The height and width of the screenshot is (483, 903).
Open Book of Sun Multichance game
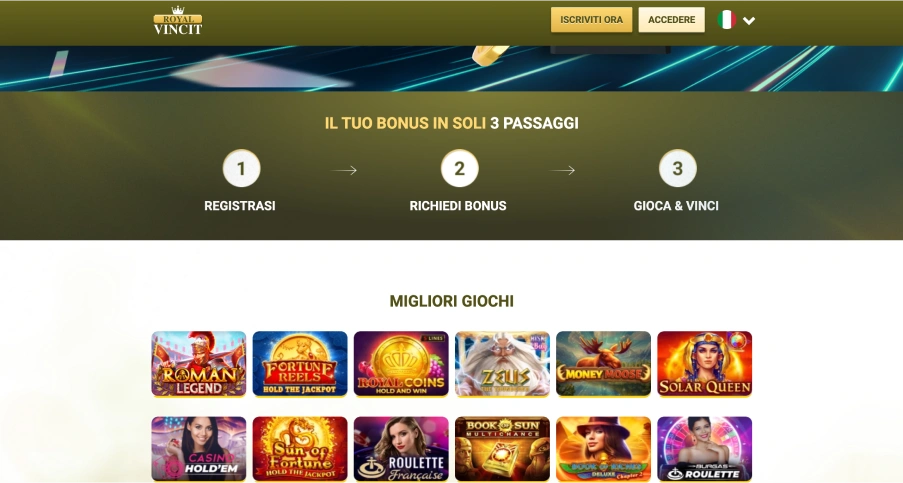[x=503, y=449]
